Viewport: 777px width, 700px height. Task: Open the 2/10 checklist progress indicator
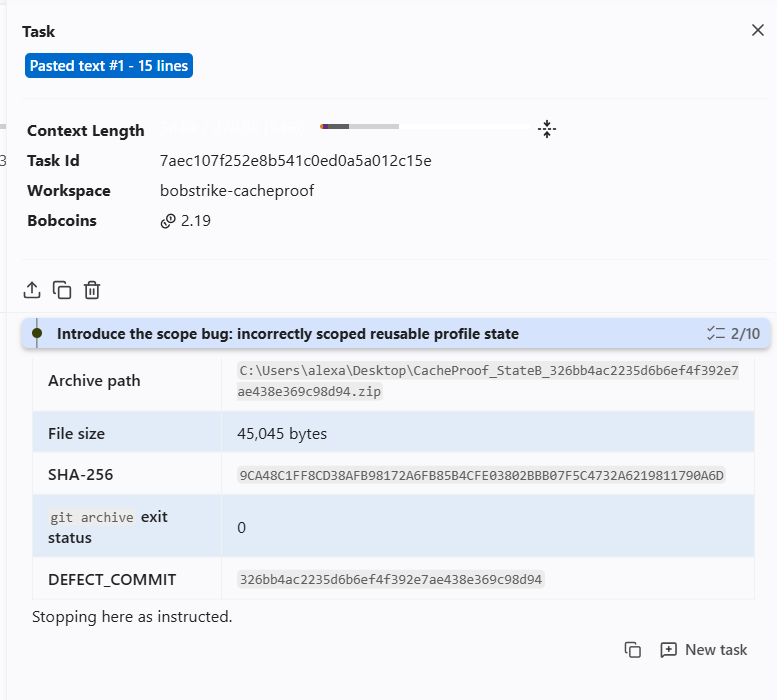pos(733,333)
